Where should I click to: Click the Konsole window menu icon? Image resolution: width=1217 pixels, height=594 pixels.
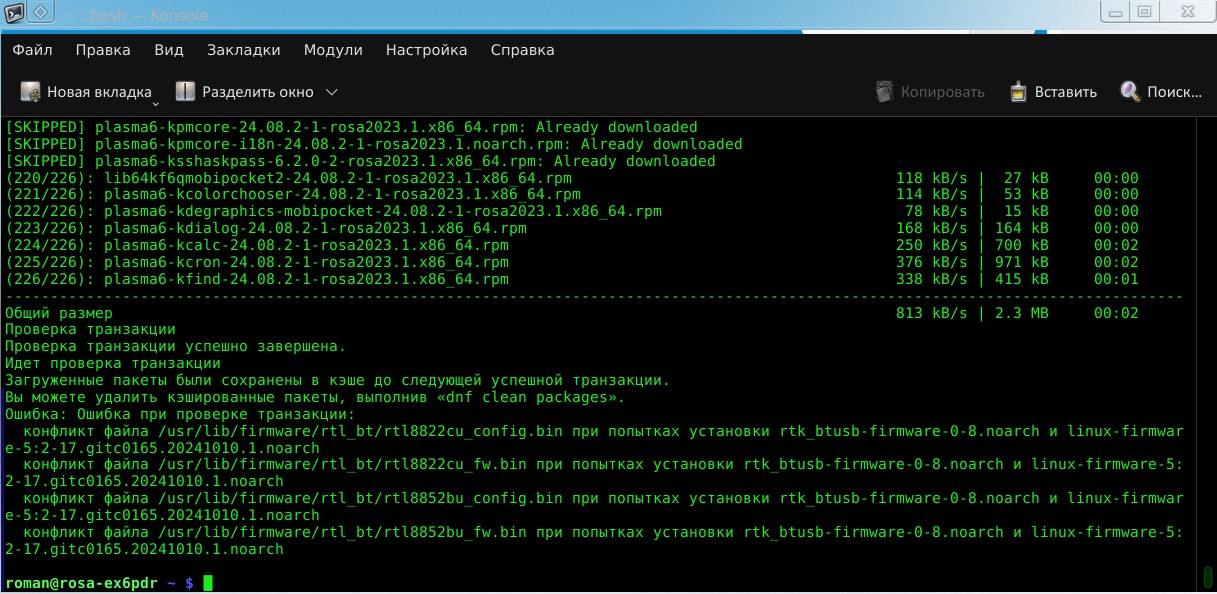(x=13, y=13)
